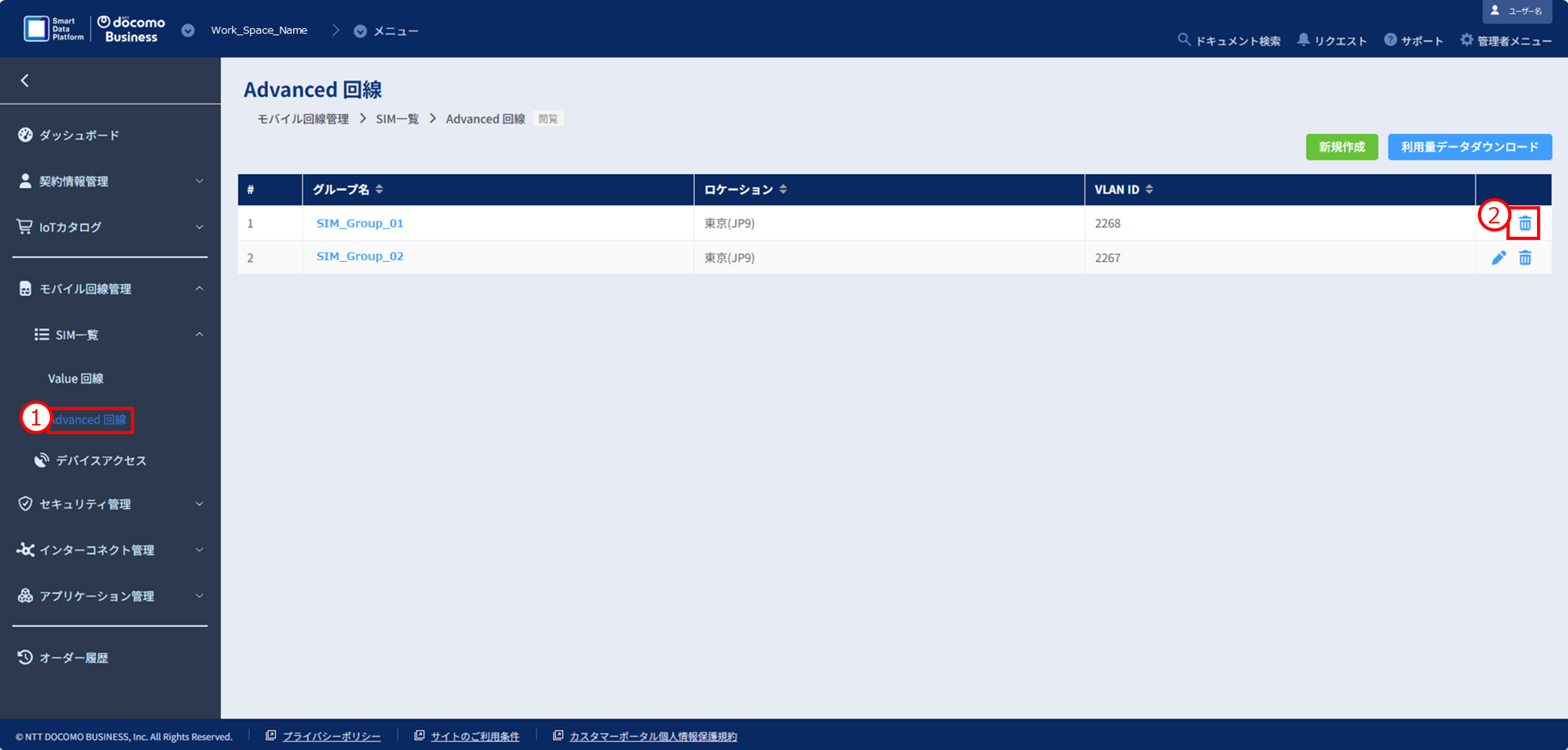Open デバイスアクセス sidebar item
The width and height of the screenshot is (1568, 750).
pyautogui.click(x=100, y=461)
